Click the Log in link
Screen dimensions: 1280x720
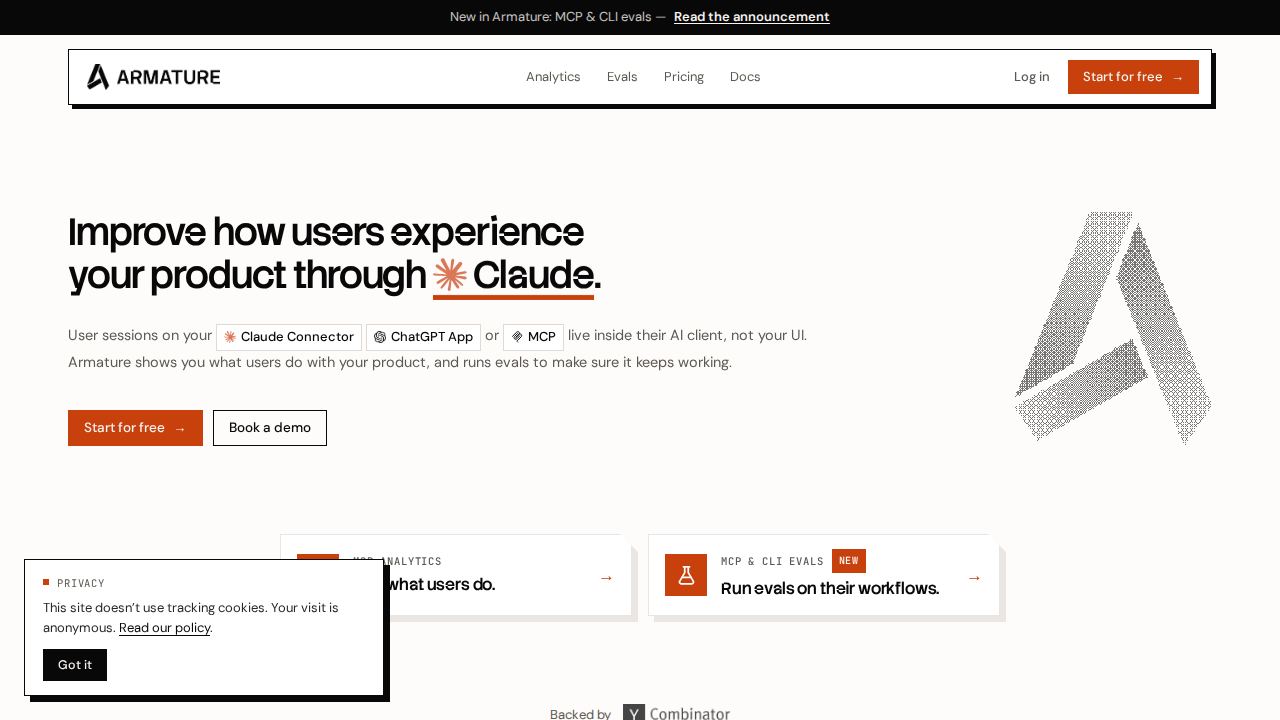click(1032, 77)
